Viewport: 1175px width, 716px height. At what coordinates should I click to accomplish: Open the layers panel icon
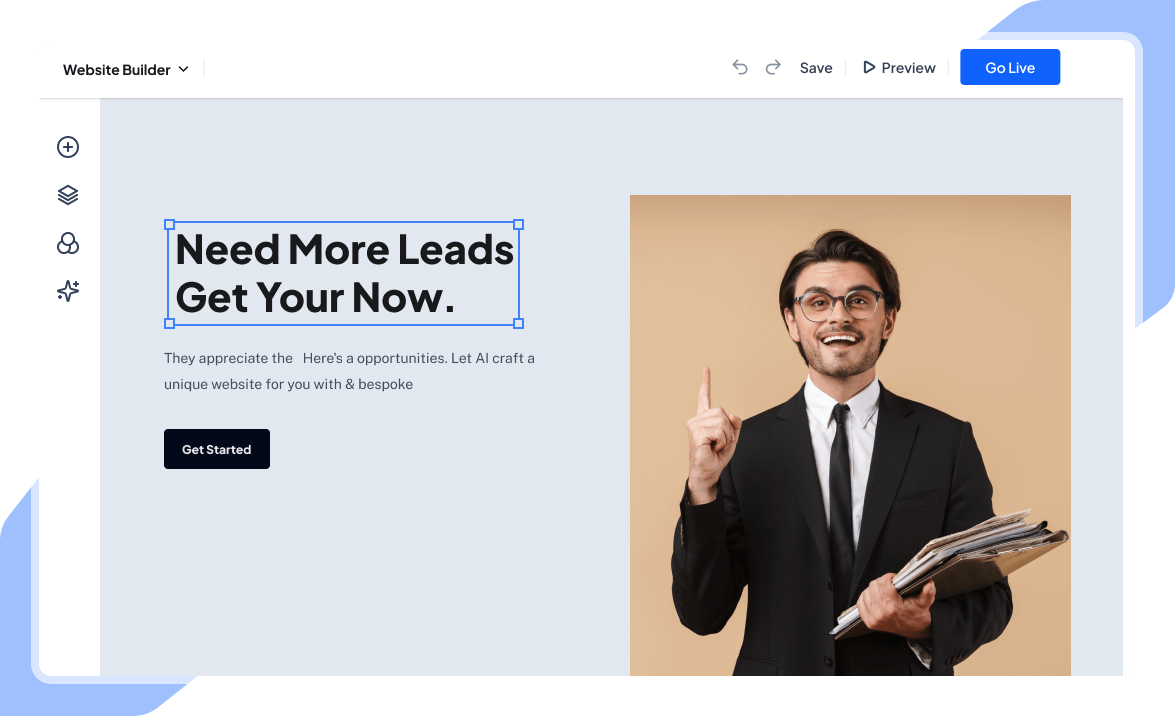click(67, 195)
